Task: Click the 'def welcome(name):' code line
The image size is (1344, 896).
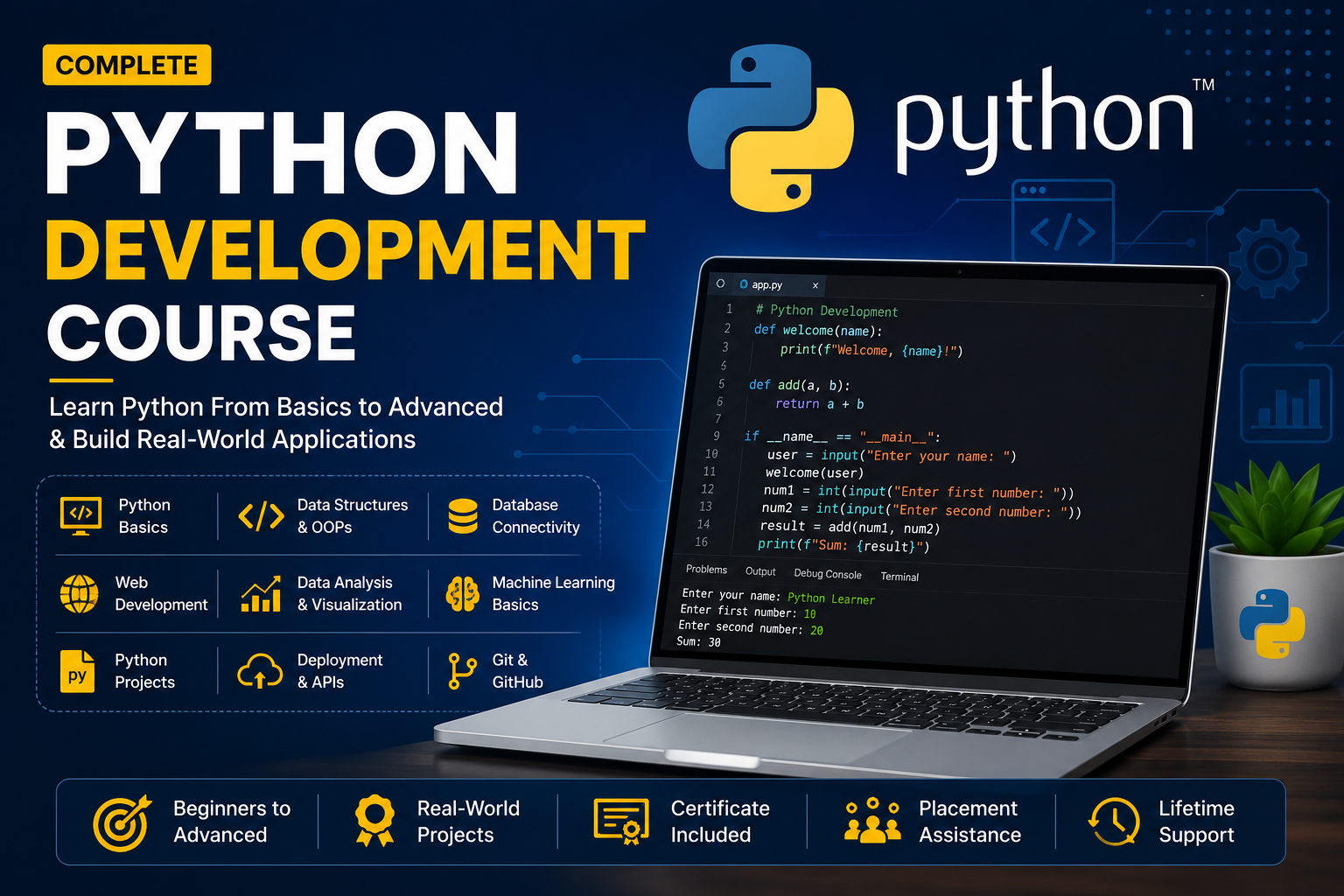Action: coord(818,330)
